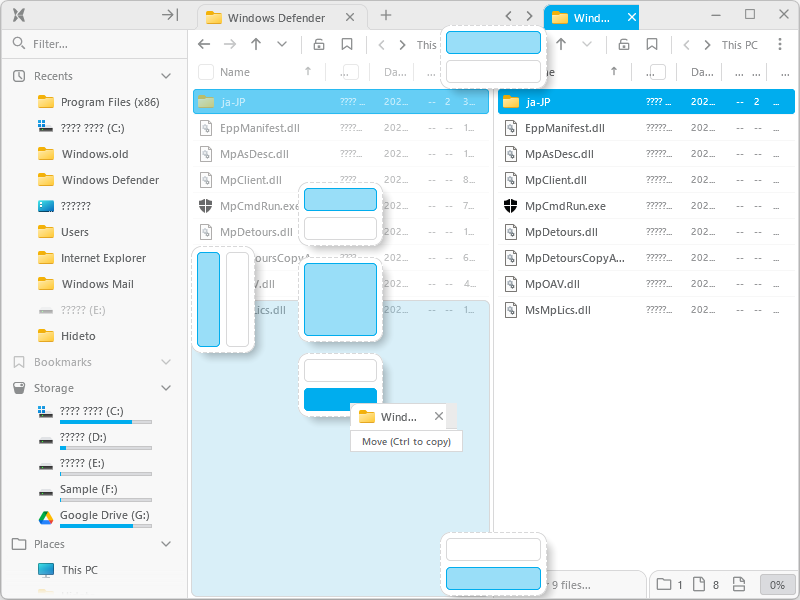Click the right pane breadcrumb left arrow
This screenshot has width=800, height=600.
coord(686,45)
